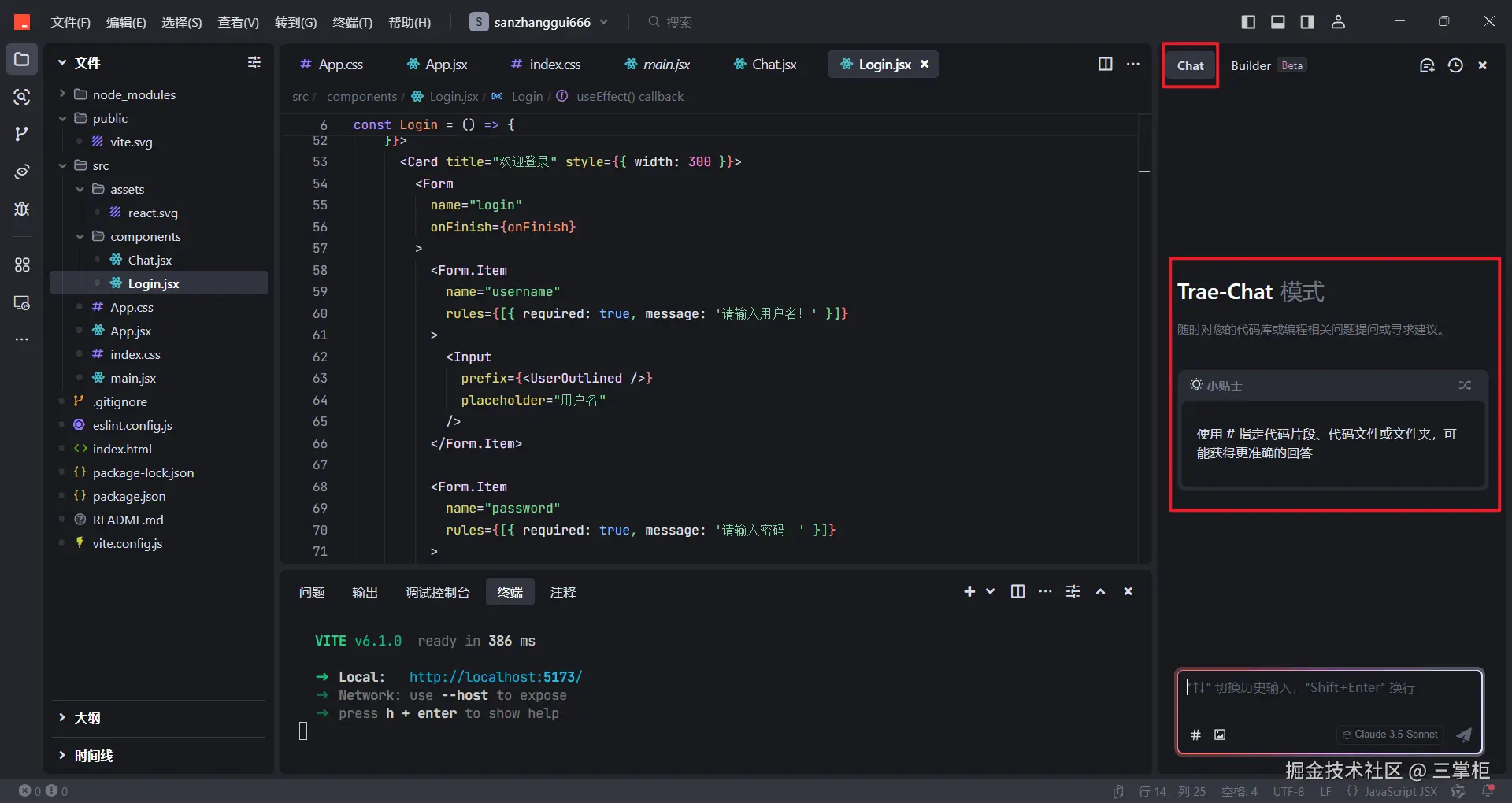Image resolution: width=1512 pixels, height=803 pixels.
Task: Maximize the terminal panel with up chevron
Action: point(1101,591)
